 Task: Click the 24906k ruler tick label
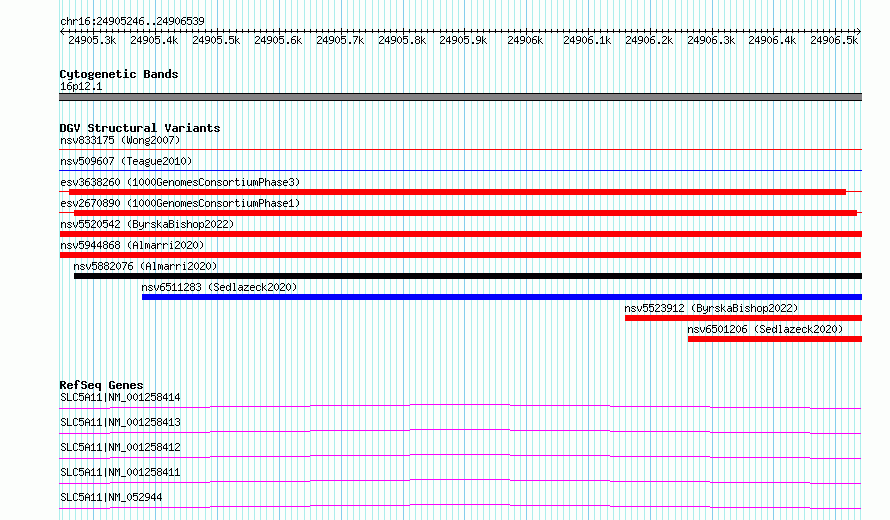tap(525, 40)
